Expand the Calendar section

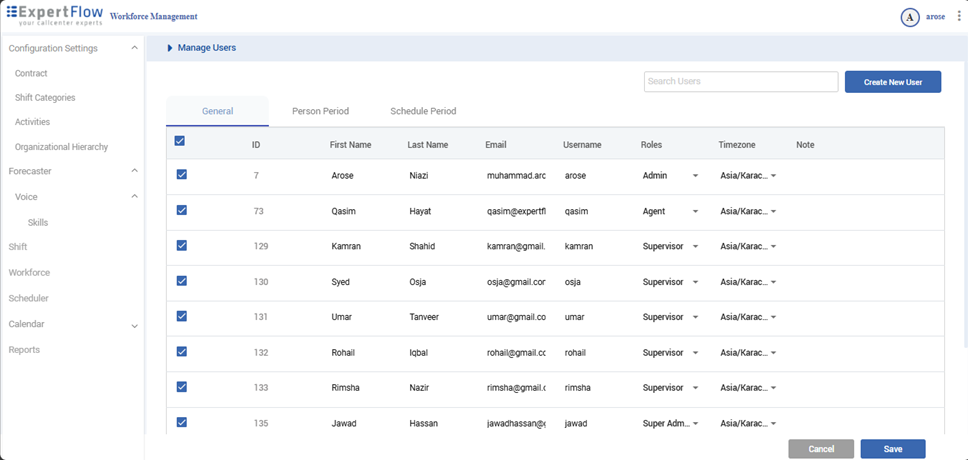(x=135, y=325)
